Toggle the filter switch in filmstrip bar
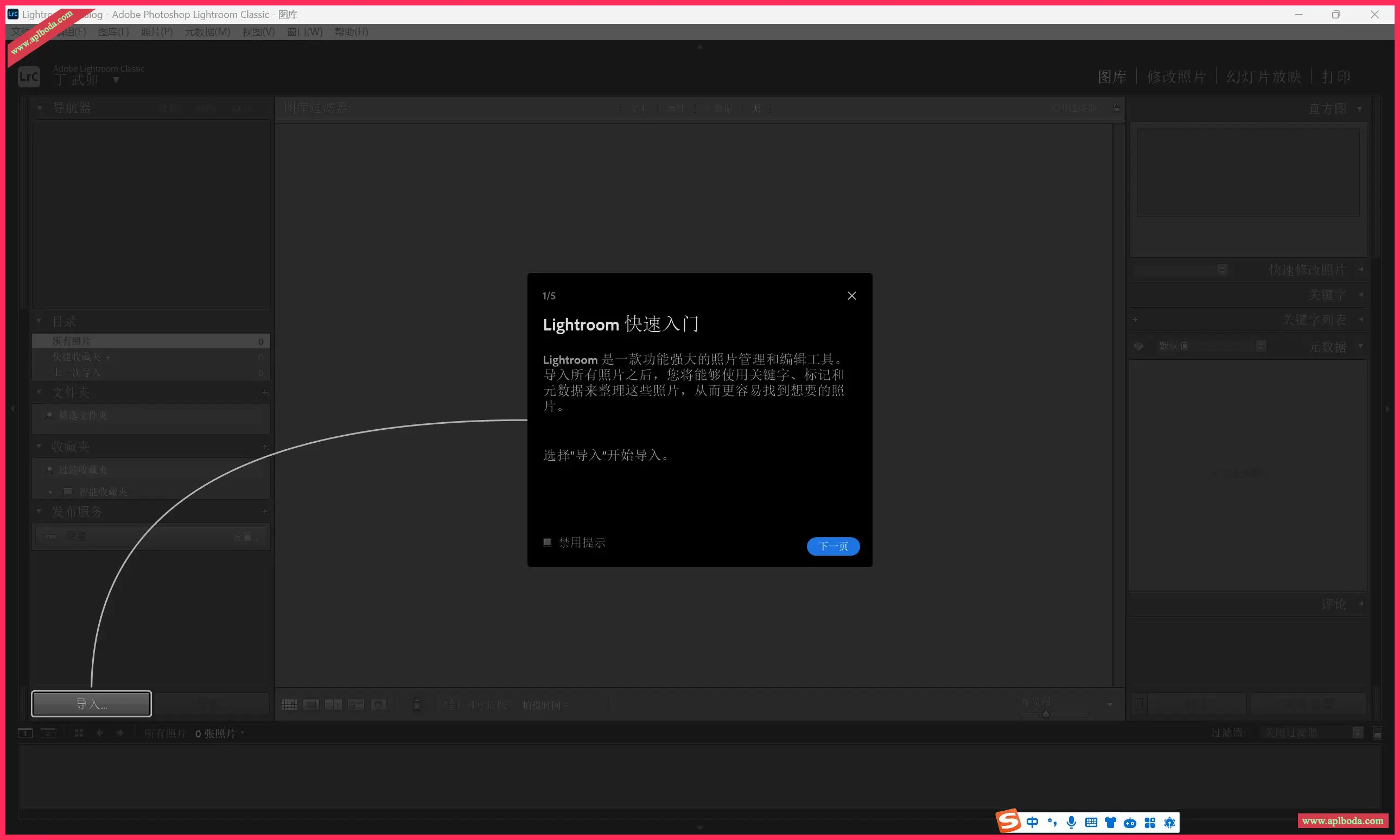Screen dimensions: 1400x840 pos(1377,734)
